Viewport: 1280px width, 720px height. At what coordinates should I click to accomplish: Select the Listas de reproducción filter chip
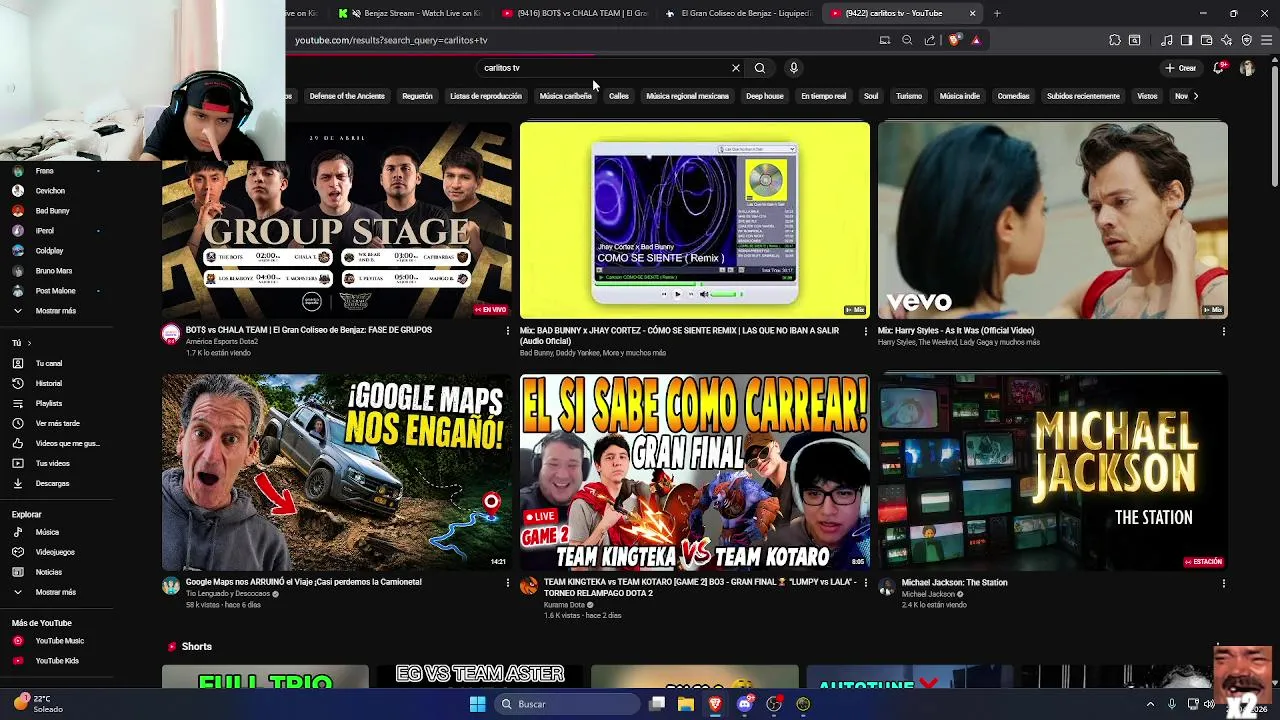click(x=486, y=96)
